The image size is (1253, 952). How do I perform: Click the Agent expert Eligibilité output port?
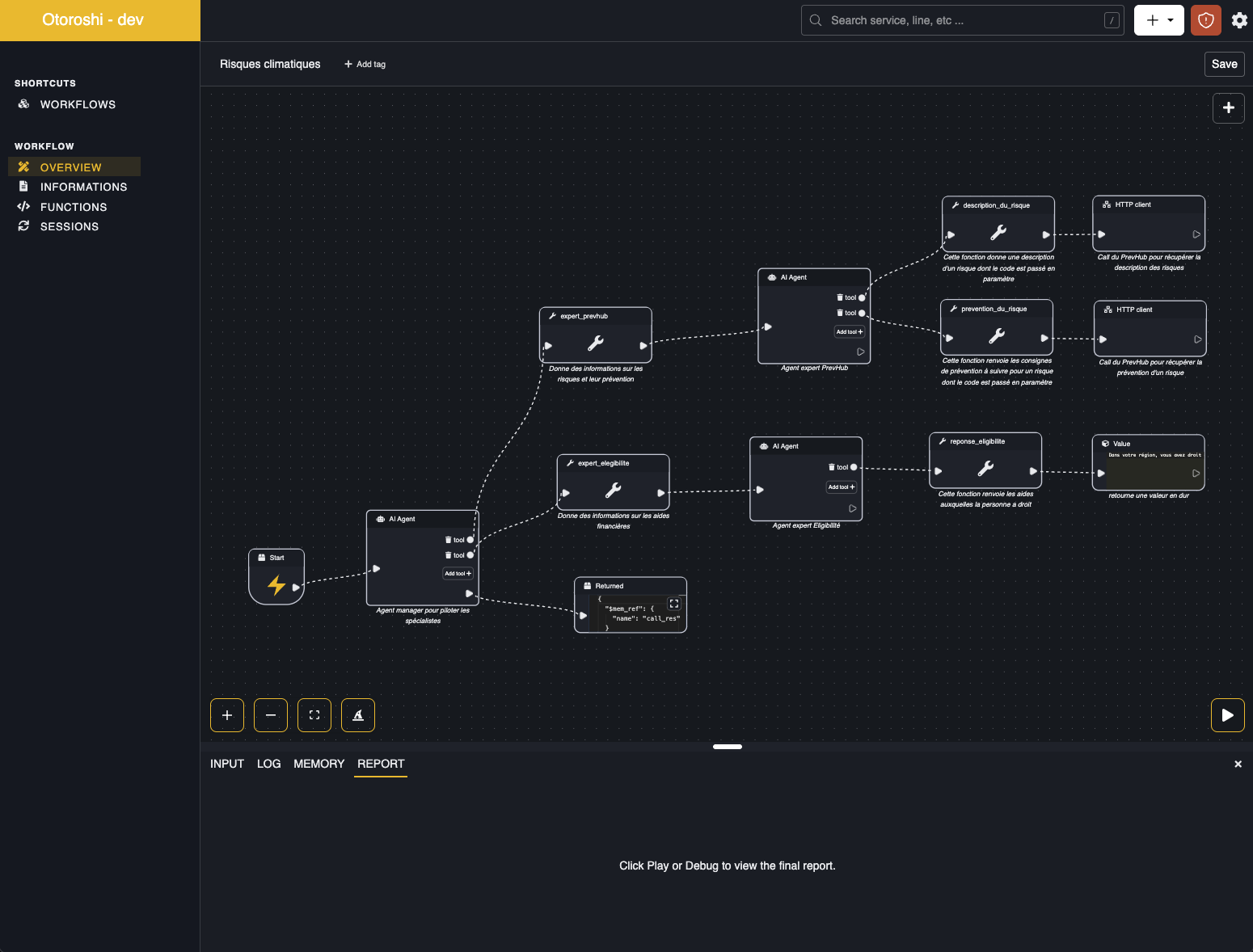(x=853, y=508)
